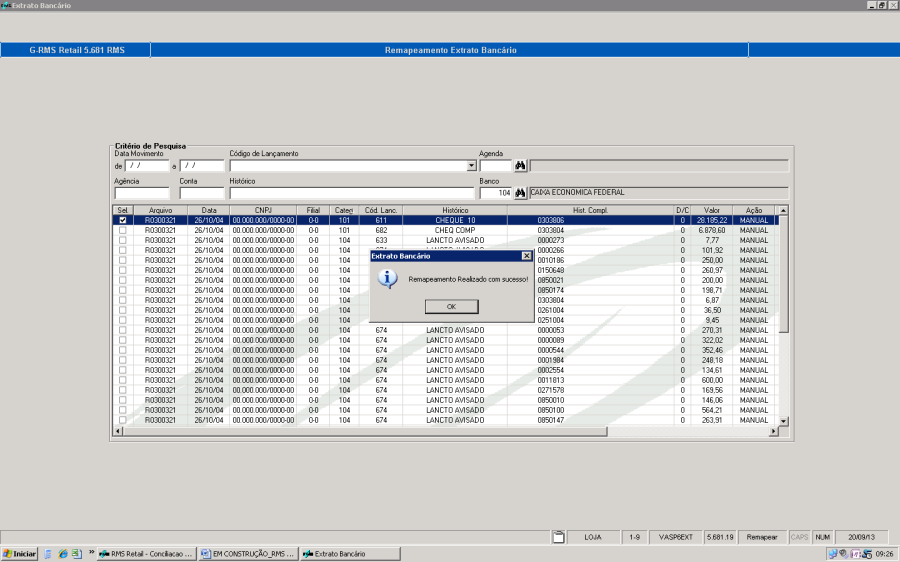
Task: Click the horizontal scroll right arrow
Action: (773, 431)
